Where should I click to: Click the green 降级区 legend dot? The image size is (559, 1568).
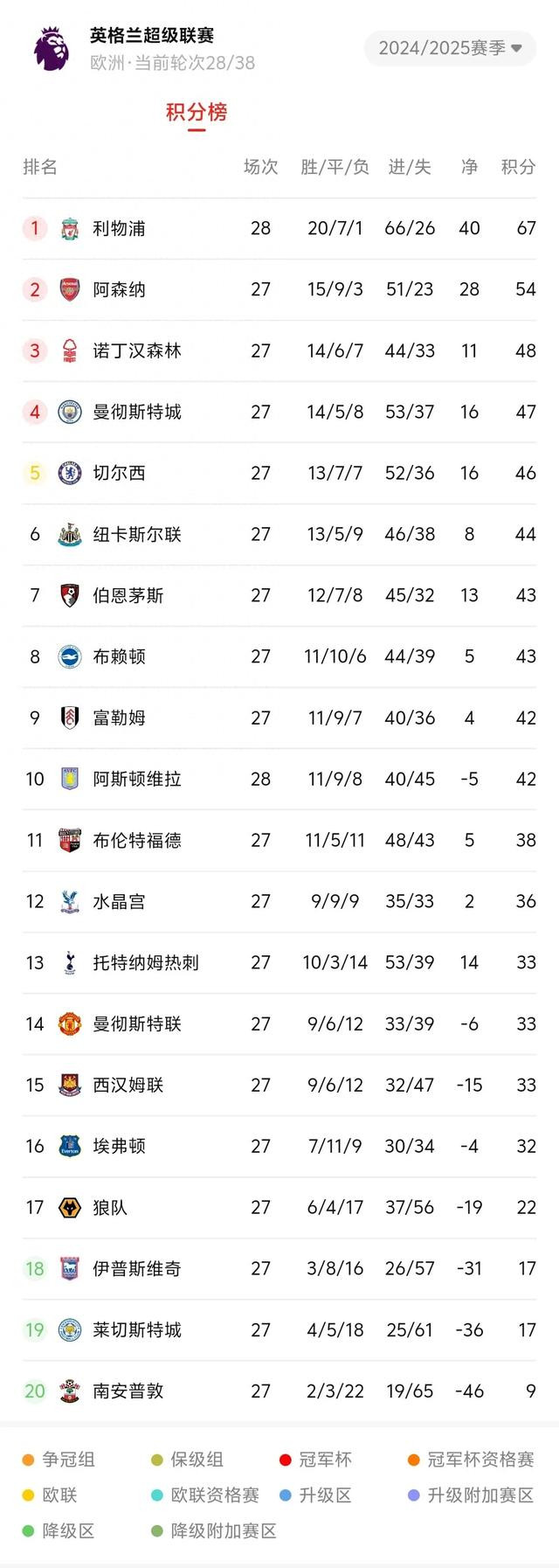point(28,1531)
